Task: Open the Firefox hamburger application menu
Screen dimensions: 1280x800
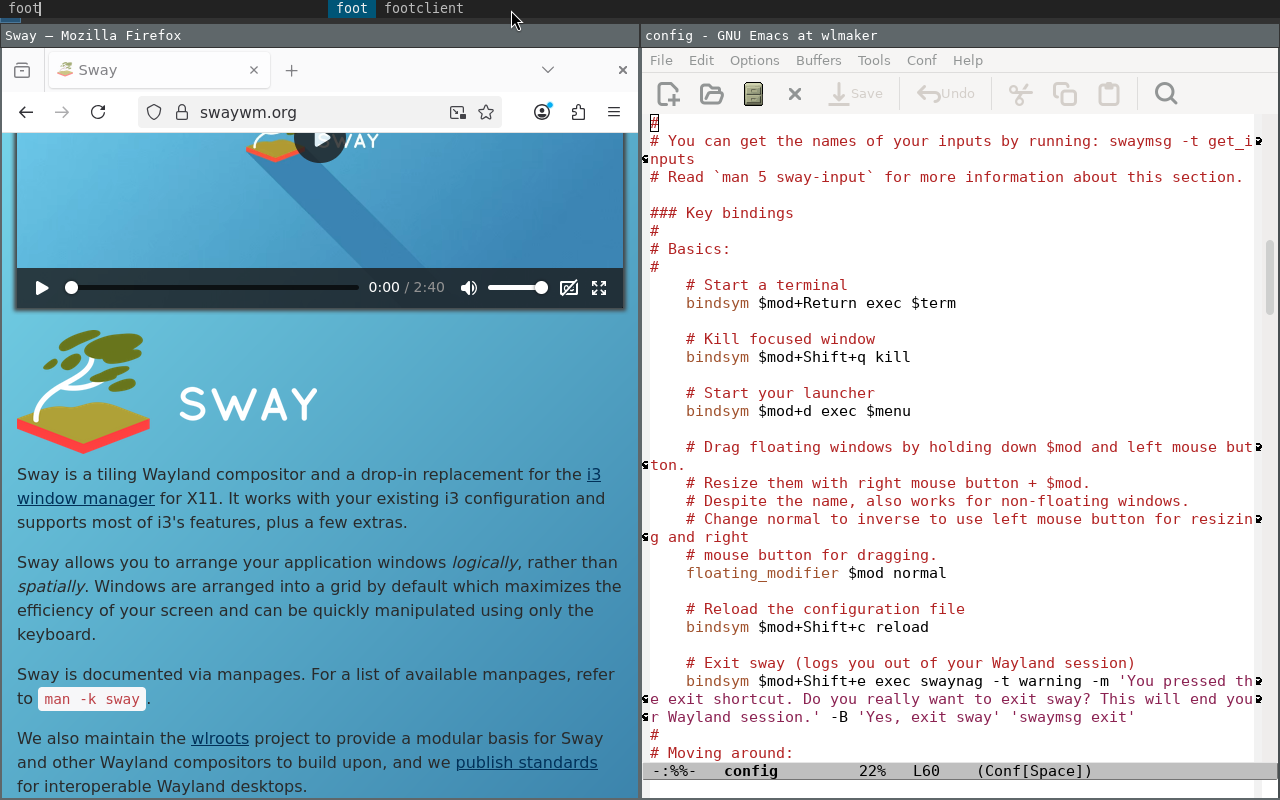Action: [x=614, y=112]
